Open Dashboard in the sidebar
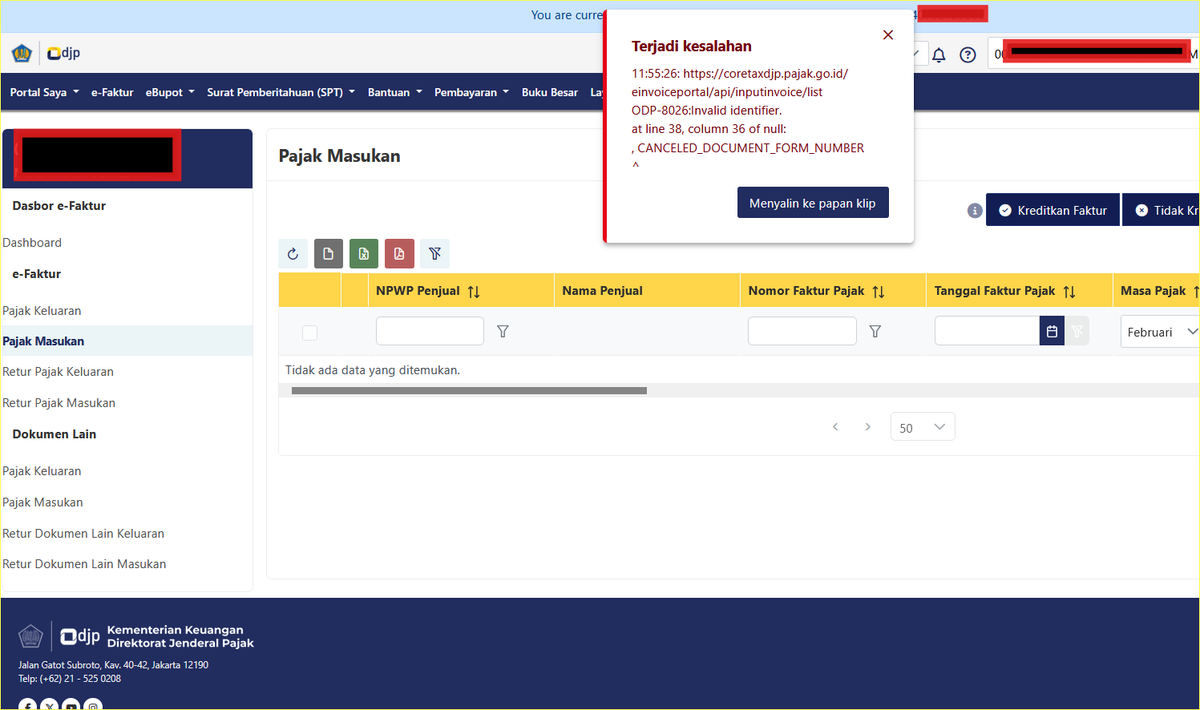This screenshot has width=1200, height=710. coord(32,242)
